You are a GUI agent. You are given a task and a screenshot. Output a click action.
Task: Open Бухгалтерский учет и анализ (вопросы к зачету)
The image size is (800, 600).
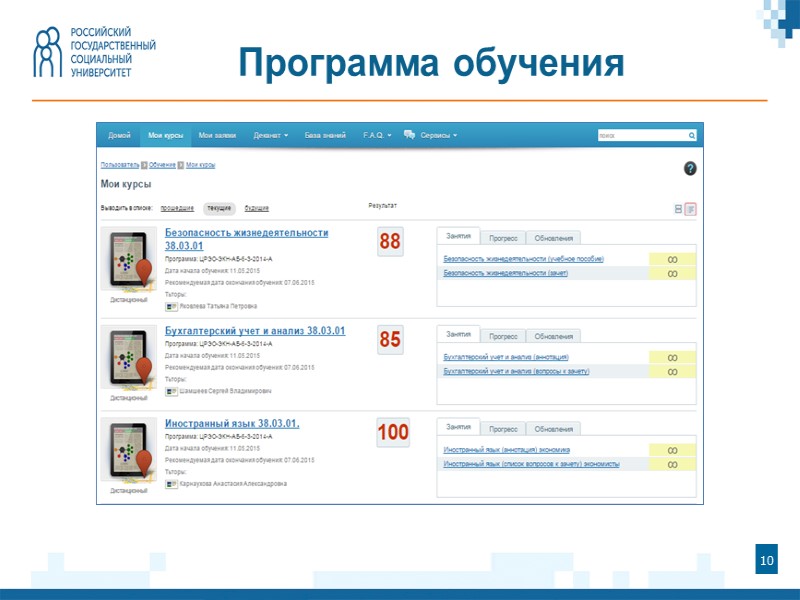tap(516, 371)
